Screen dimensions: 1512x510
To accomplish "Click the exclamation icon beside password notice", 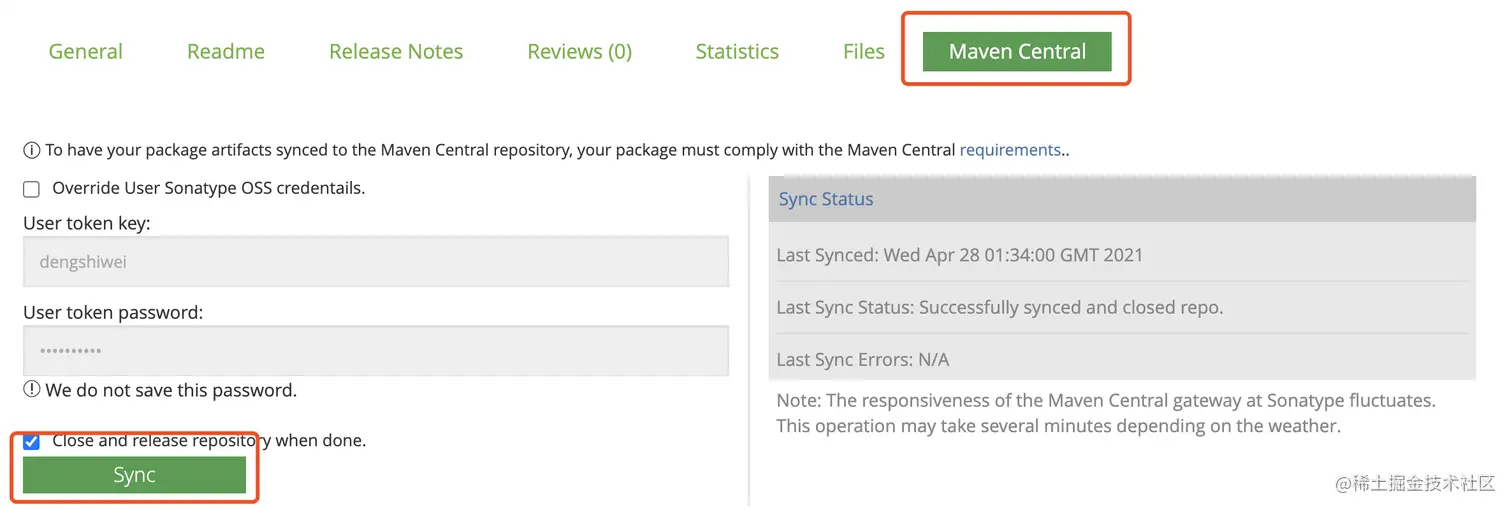I will (32, 390).
